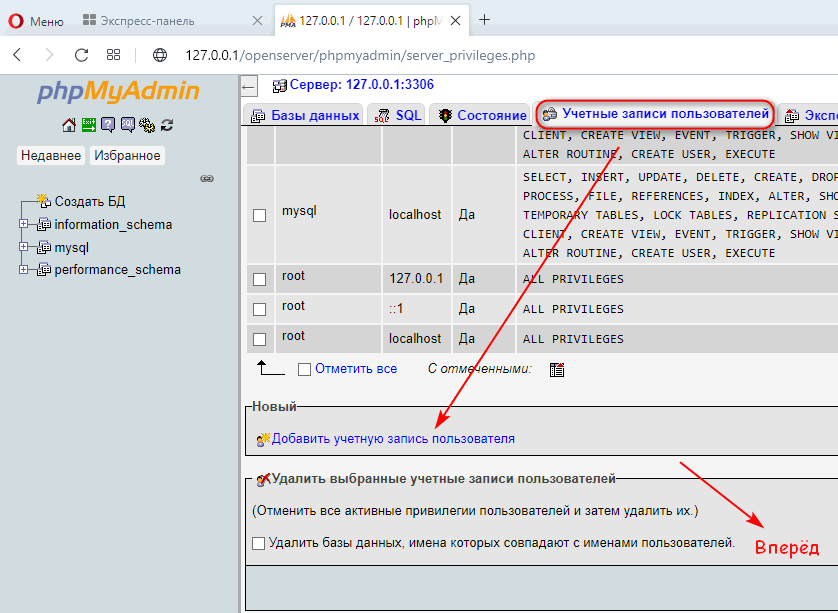Click the 127.0.0.1 host cell in the root row
Viewport: 838px width, 613px height.
pos(416,279)
